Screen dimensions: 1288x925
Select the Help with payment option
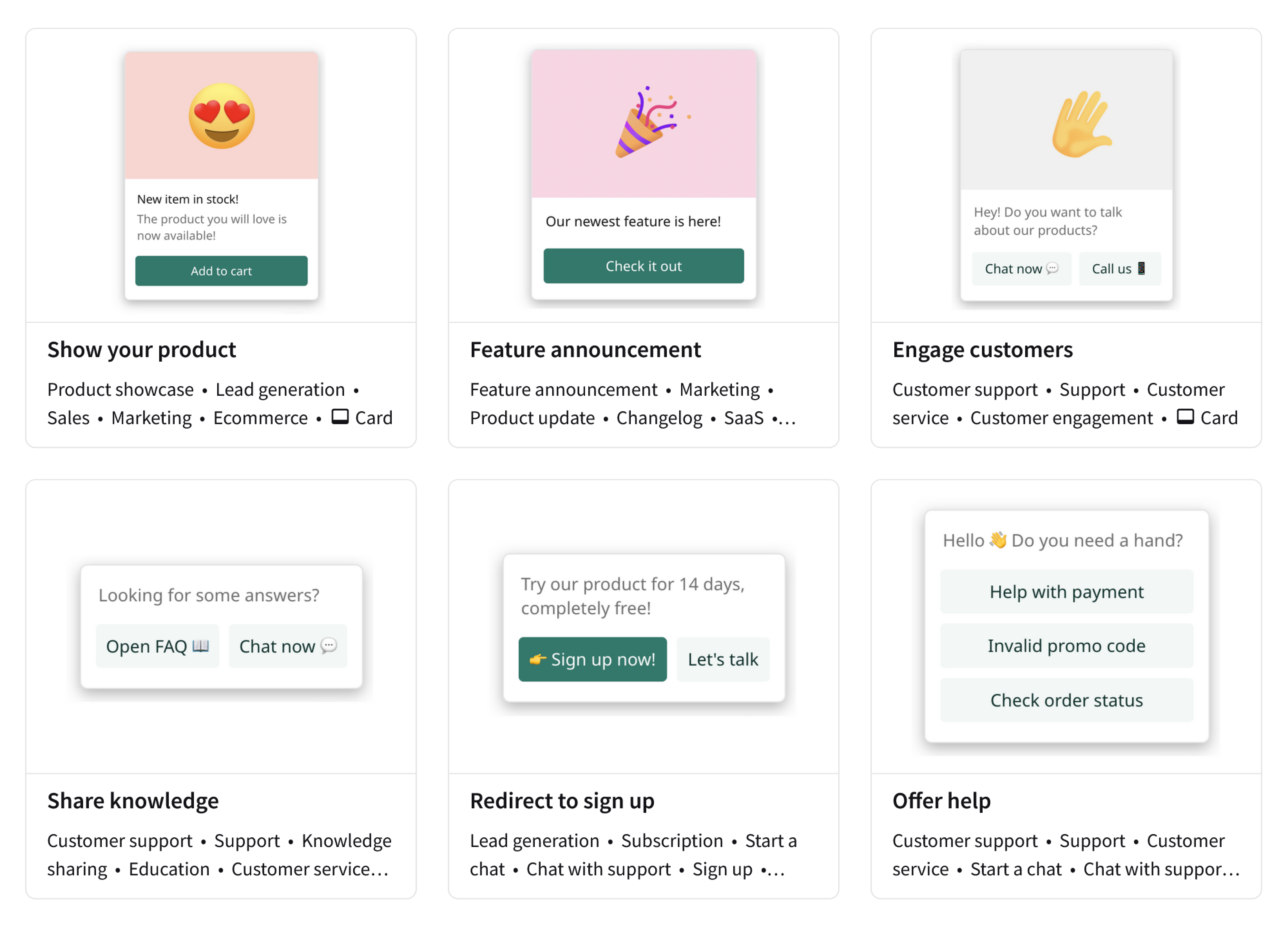point(1067,591)
